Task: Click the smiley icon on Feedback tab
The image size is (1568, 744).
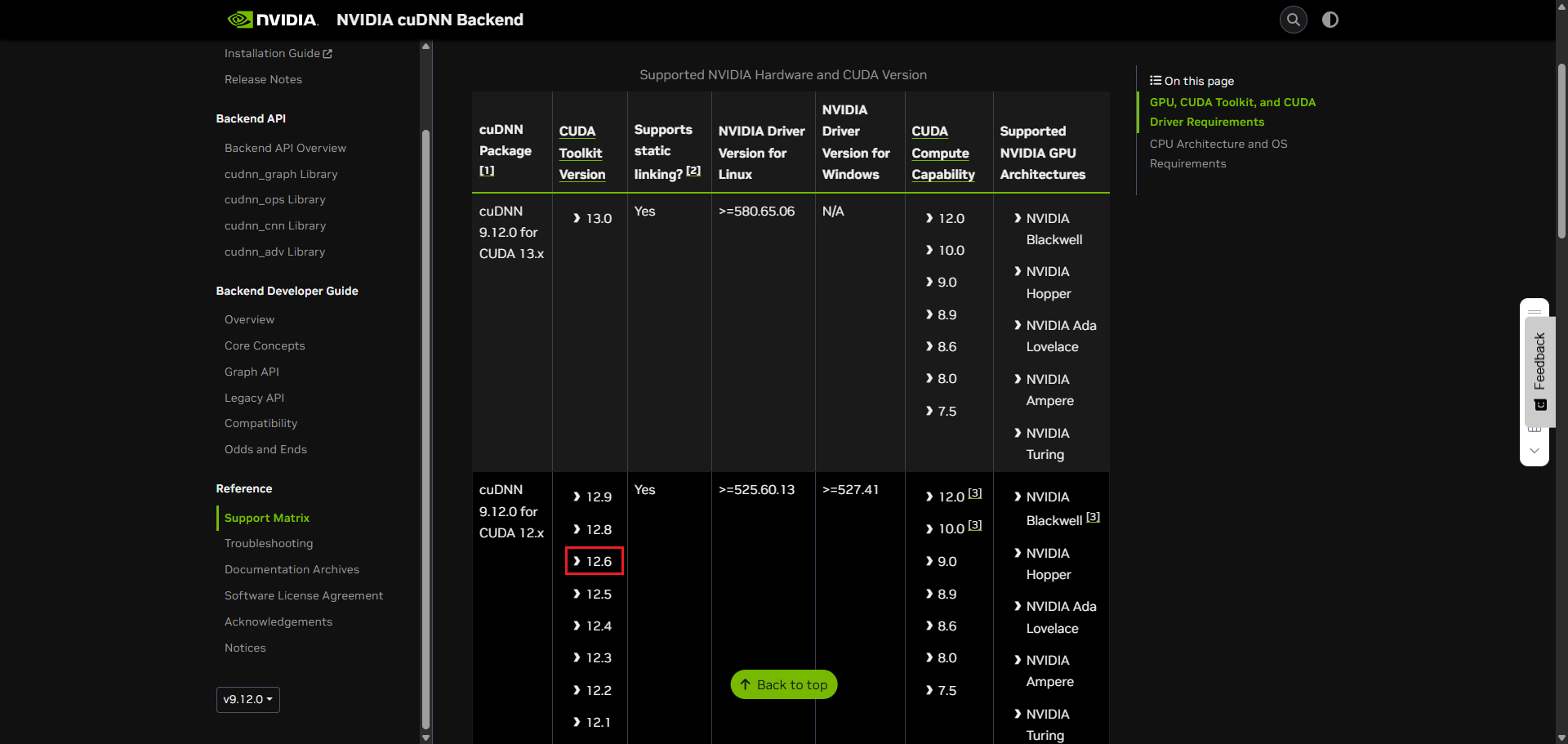Action: pyautogui.click(x=1540, y=405)
